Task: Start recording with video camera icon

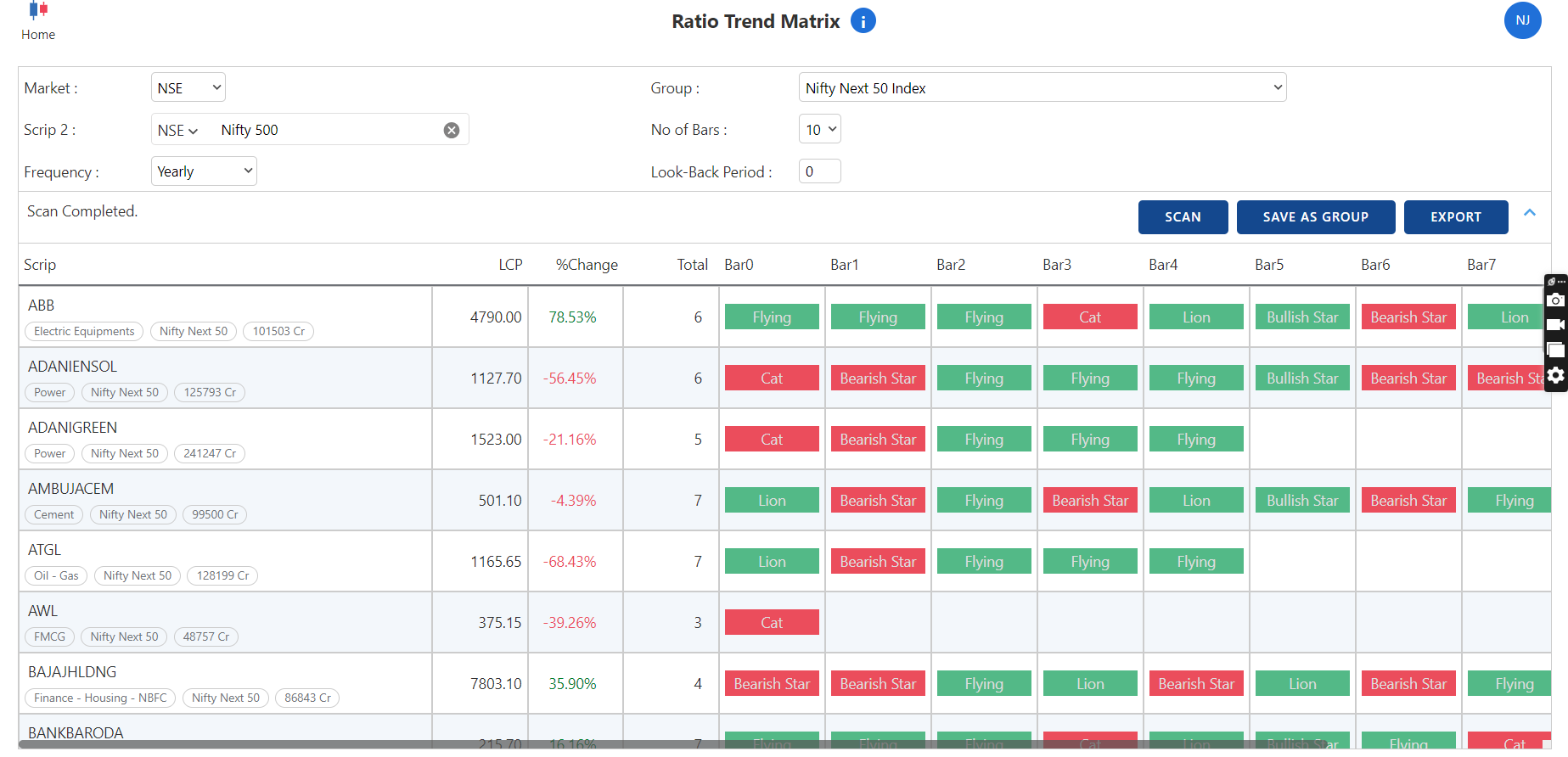Action: 1555,325
